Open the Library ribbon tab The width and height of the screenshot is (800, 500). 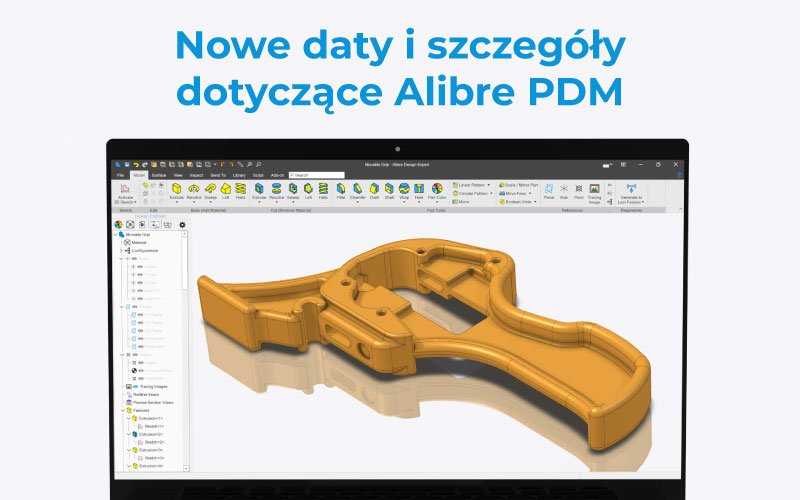point(239,175)
